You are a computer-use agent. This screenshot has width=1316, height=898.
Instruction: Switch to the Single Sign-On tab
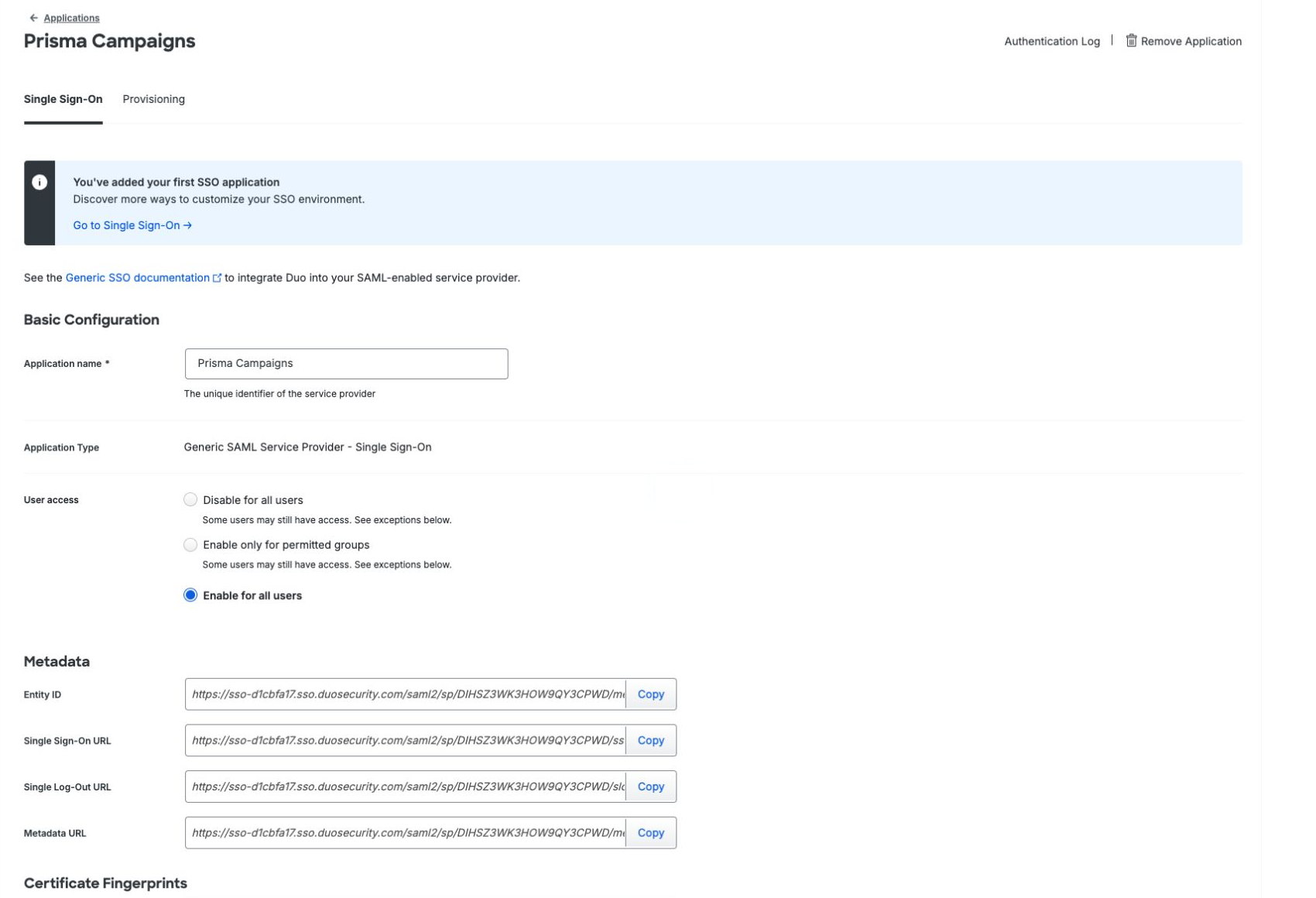coord(63,99)
